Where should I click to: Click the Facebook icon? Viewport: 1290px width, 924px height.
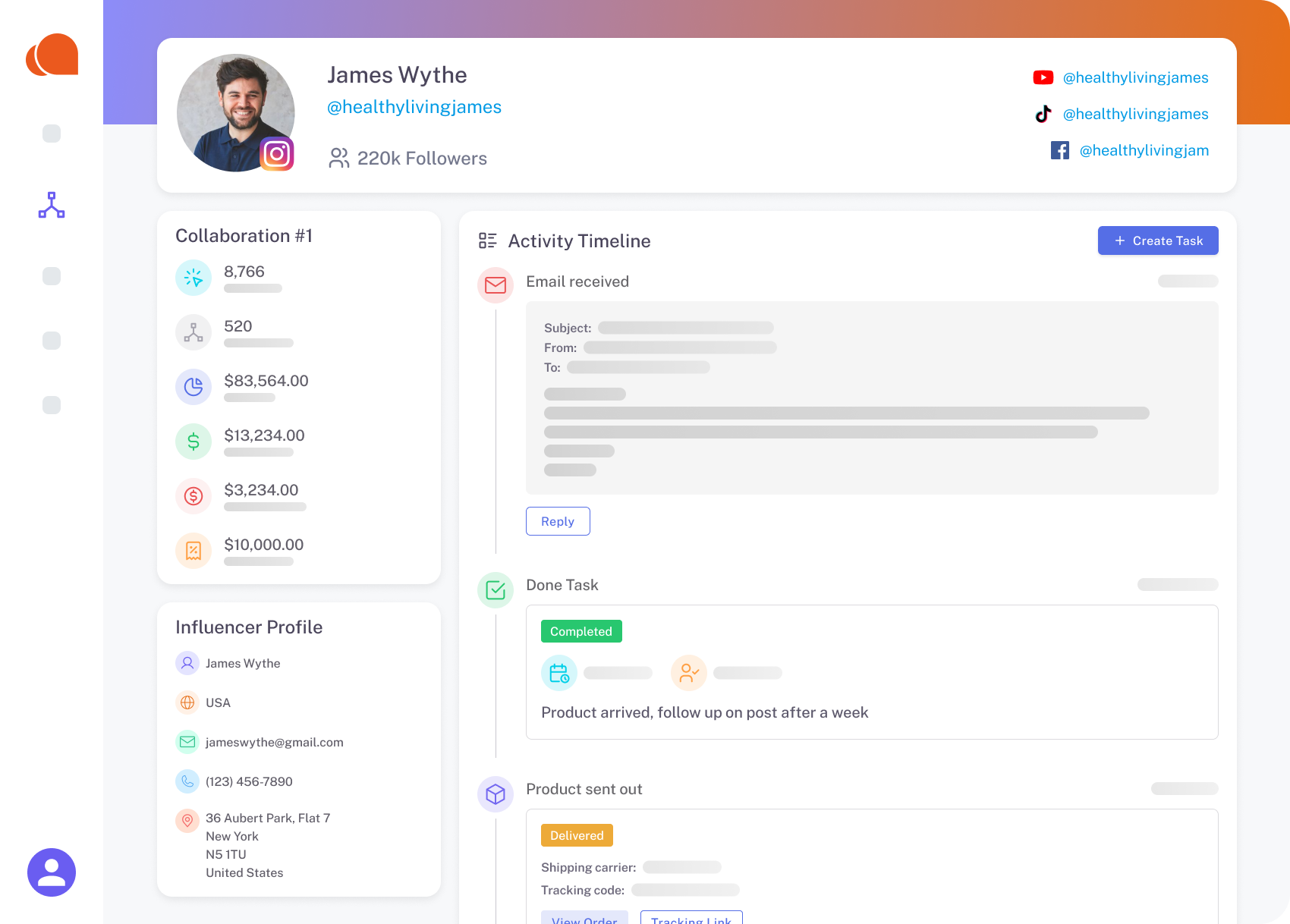coord(1060,150)
